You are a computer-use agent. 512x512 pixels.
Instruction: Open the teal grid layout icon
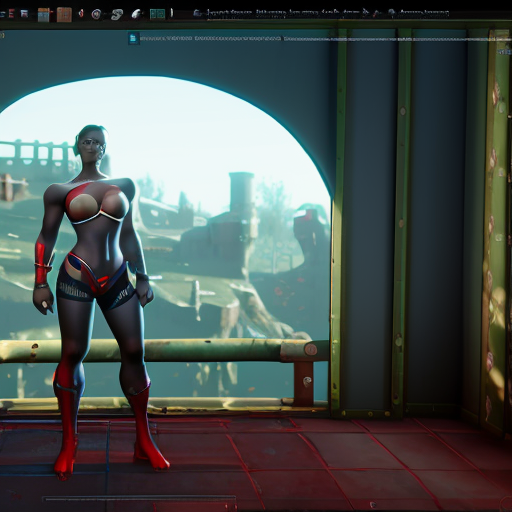pos(157,14)
